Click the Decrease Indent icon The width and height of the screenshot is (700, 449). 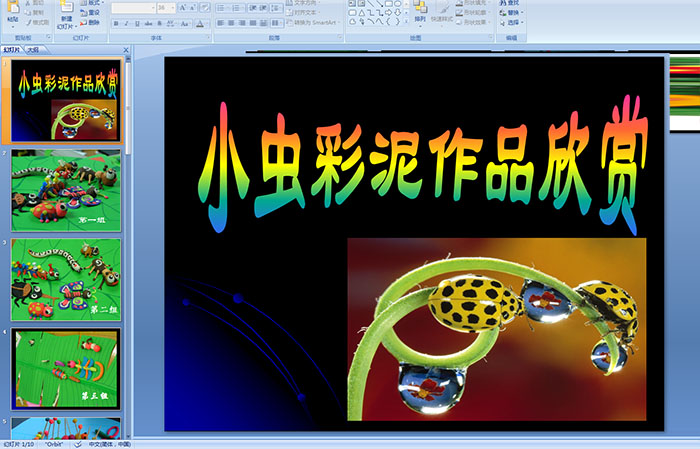252,8
